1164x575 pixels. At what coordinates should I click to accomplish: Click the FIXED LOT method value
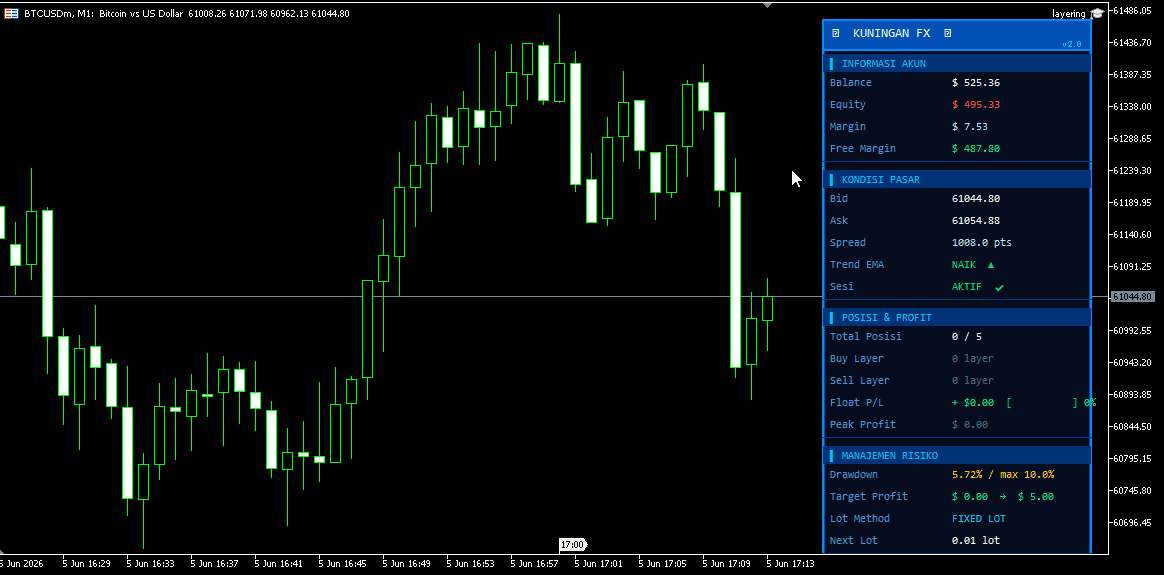[x=978, y=519]
